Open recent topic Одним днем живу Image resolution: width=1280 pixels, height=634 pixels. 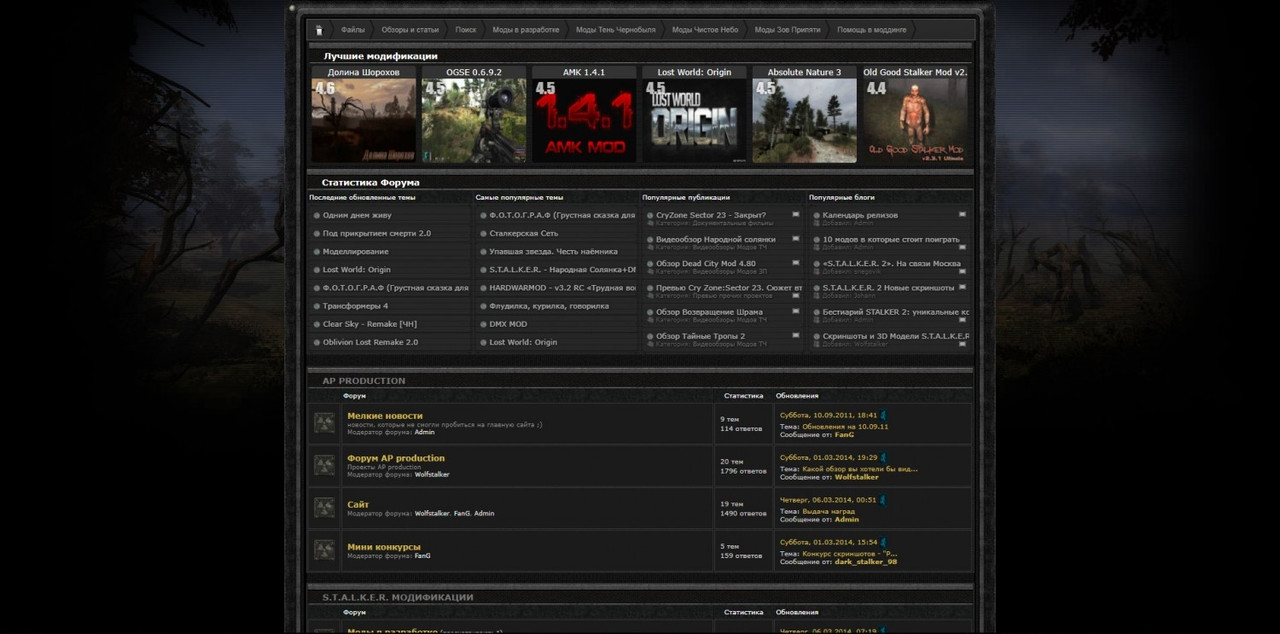tap(357, 215)
